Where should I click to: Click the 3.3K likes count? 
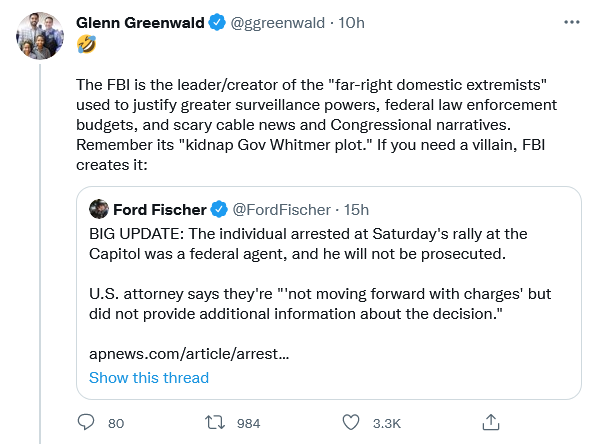click(x=387, y=423)
